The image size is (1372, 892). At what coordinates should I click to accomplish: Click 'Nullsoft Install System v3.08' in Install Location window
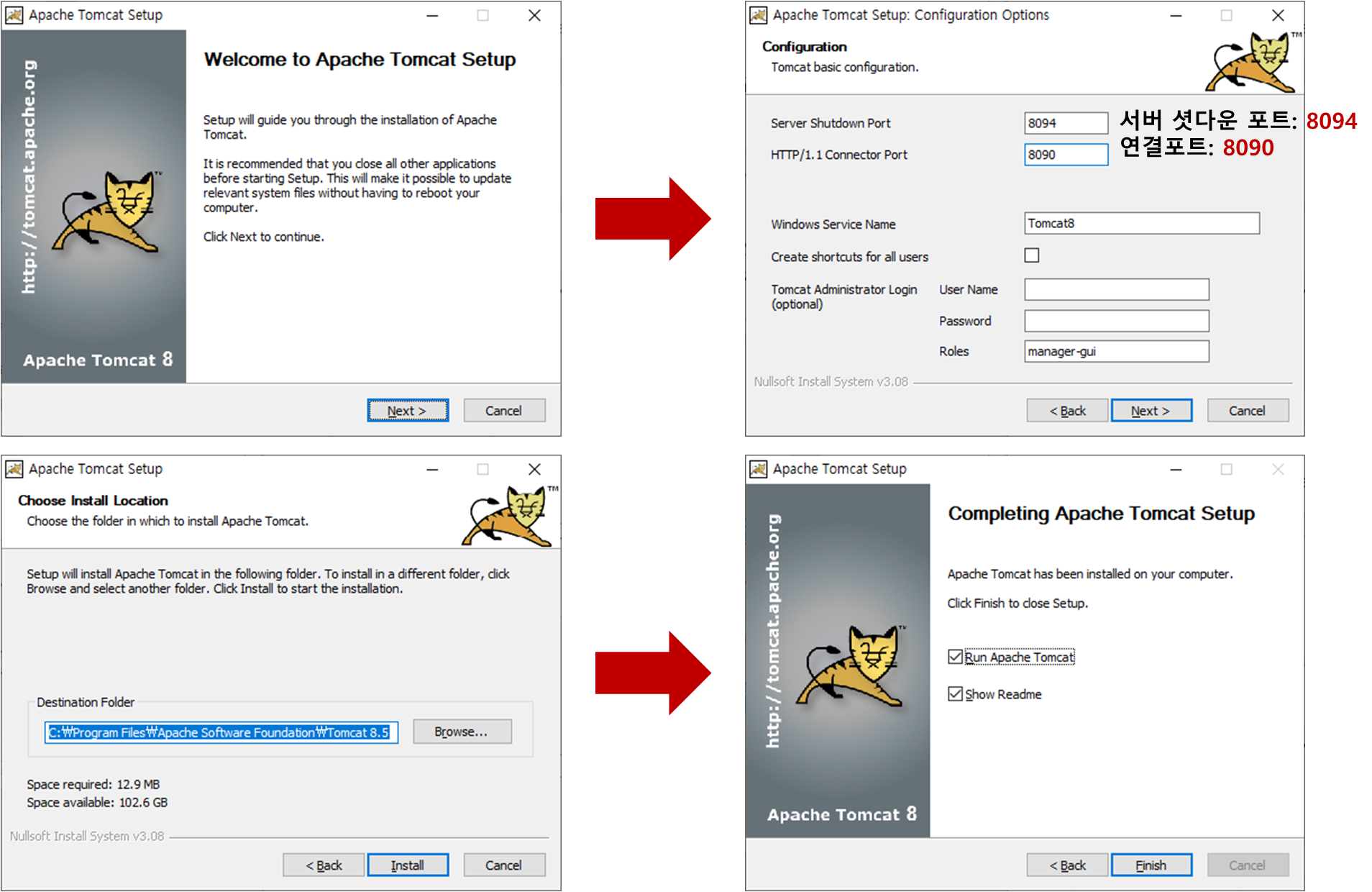pyautogui.click(x=87, y=836)
